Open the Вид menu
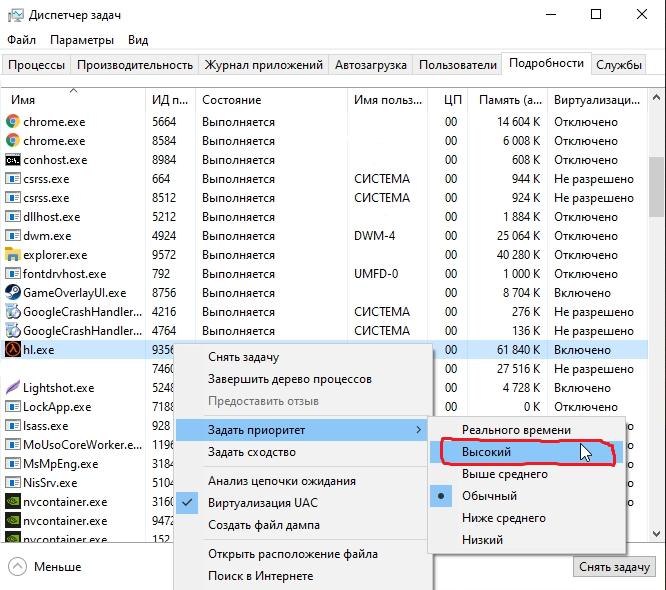The image size is (666, 590). point(138,40)
